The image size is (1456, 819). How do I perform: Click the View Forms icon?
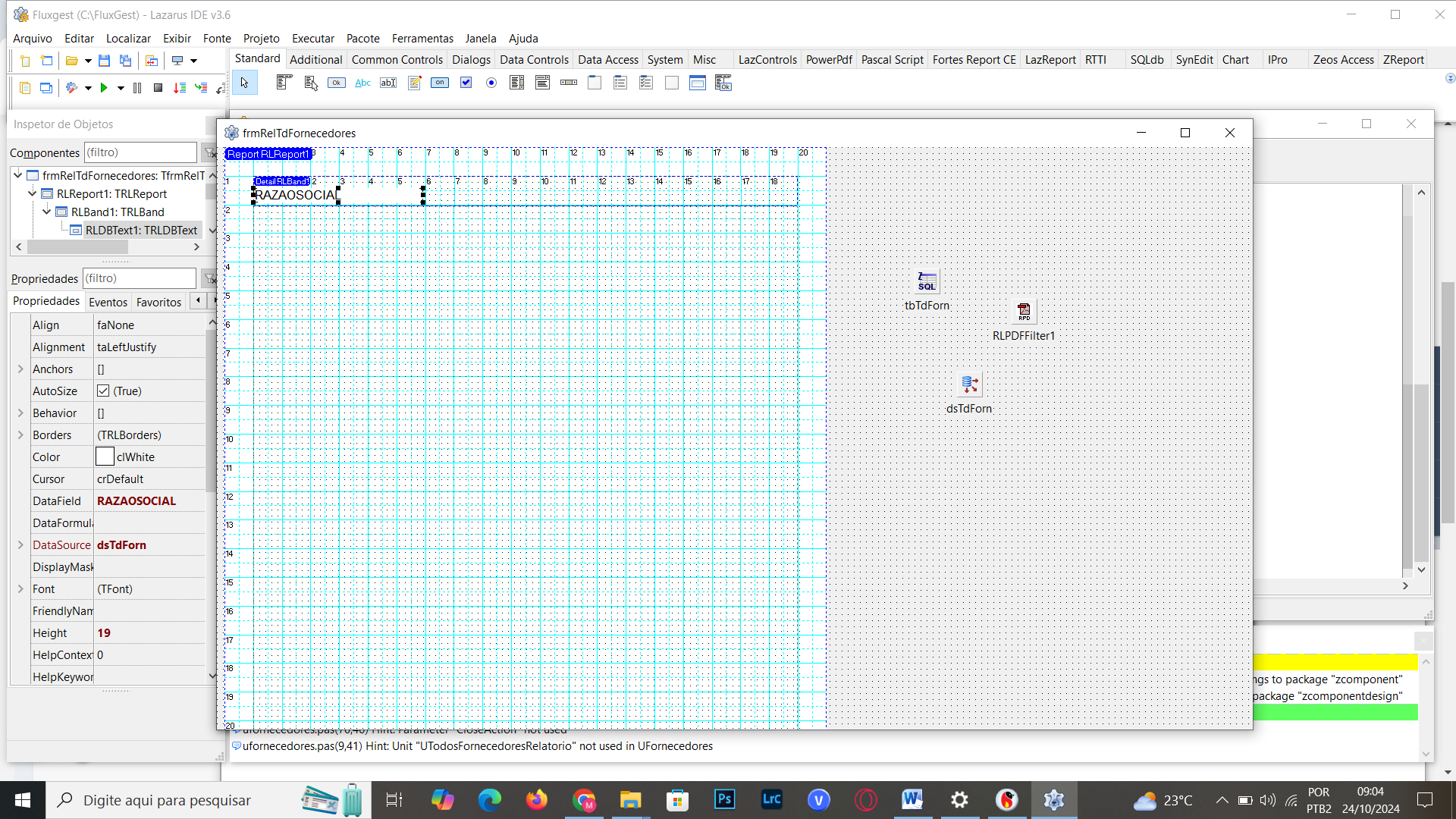[x=46, y=88]
